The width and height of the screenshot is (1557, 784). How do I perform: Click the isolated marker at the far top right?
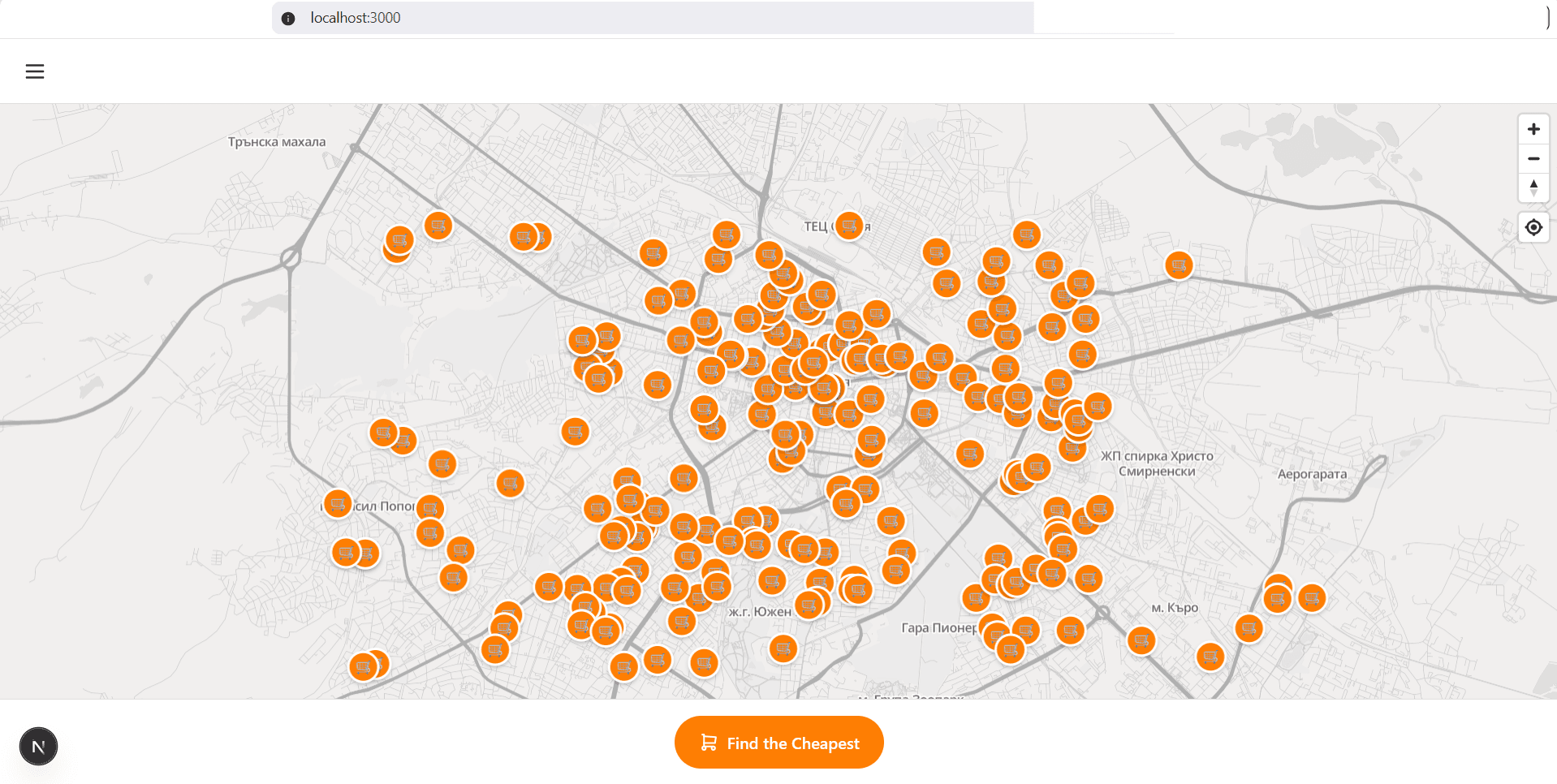click(x=1179, y=265)
